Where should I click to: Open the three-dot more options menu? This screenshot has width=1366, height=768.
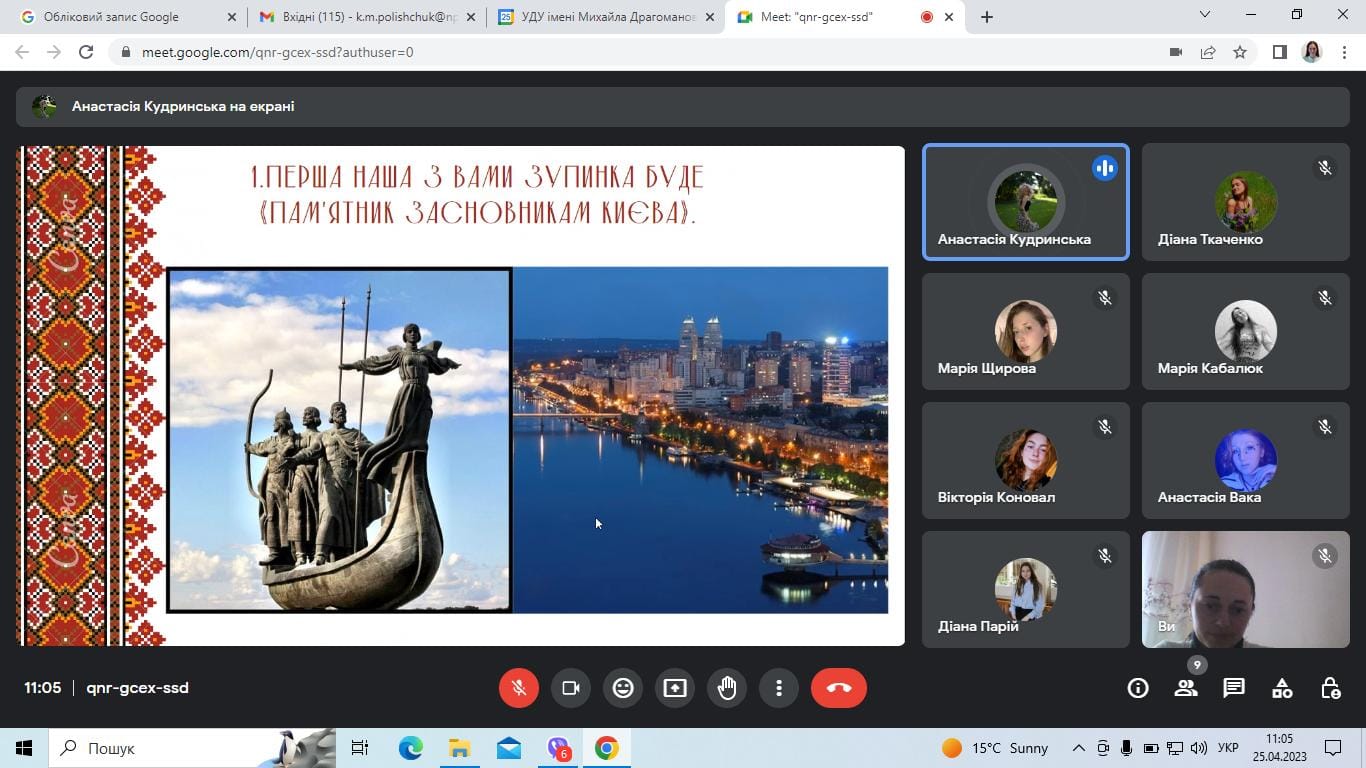coord(779,688)
